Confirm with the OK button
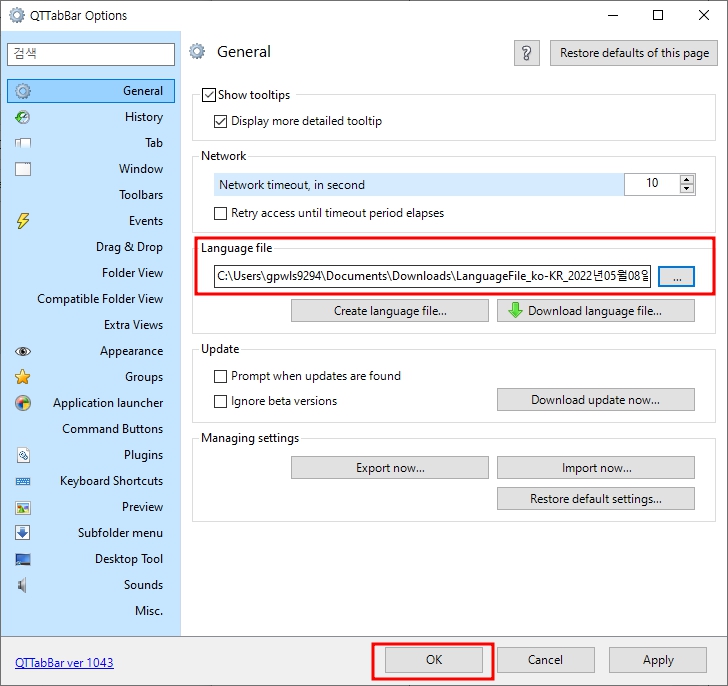Screen dimensions: 728x686 (434, 660)
